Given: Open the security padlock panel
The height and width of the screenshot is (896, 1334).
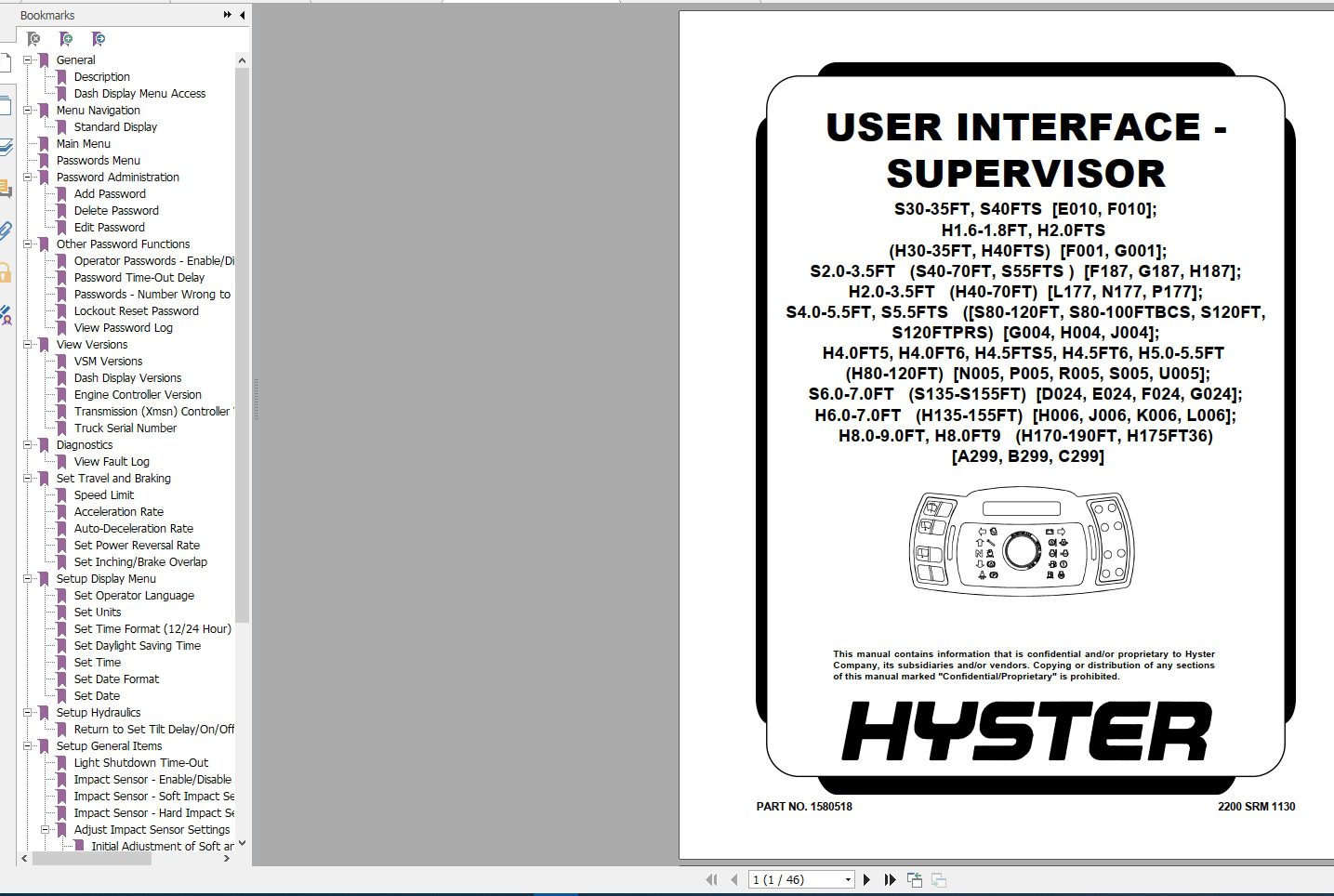Looking at the screenshot, I should pos(6,273).
